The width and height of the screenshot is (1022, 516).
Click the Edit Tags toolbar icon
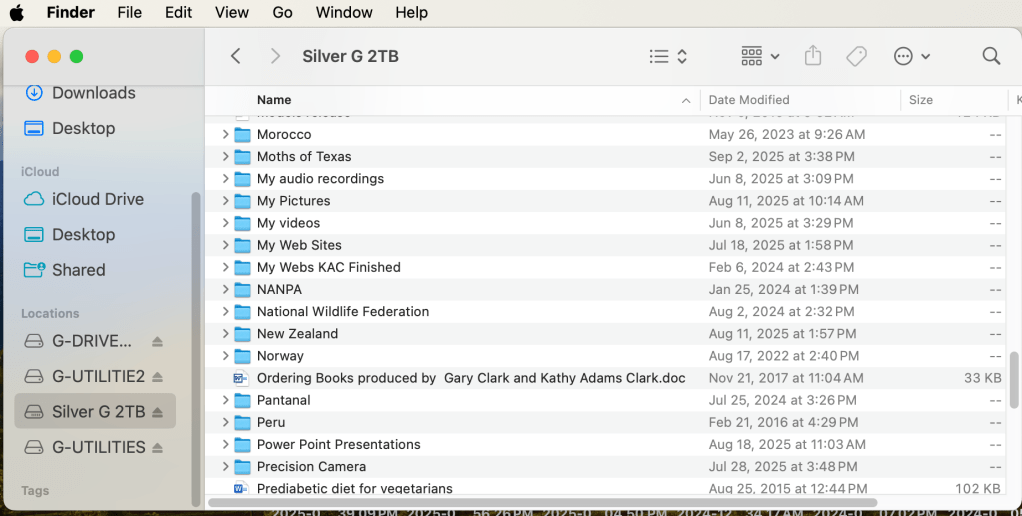pos(856,56)
